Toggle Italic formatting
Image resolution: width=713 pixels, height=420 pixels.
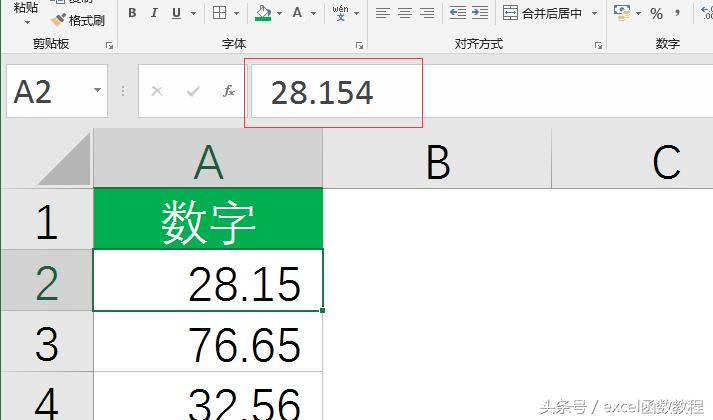tap(154, 13)
